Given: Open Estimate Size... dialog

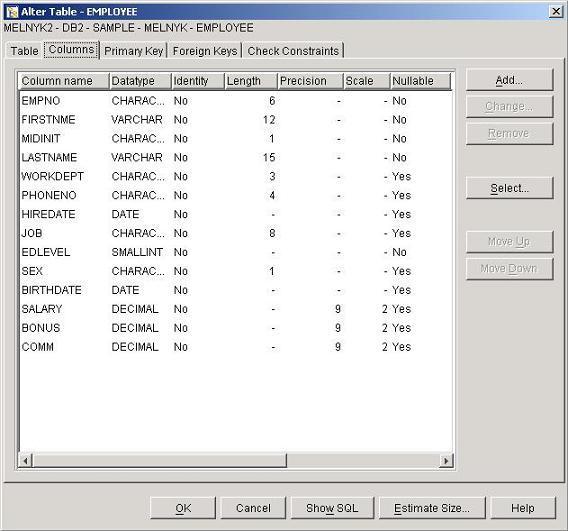Looking at the screenshot, I should [x=432, y=508].
